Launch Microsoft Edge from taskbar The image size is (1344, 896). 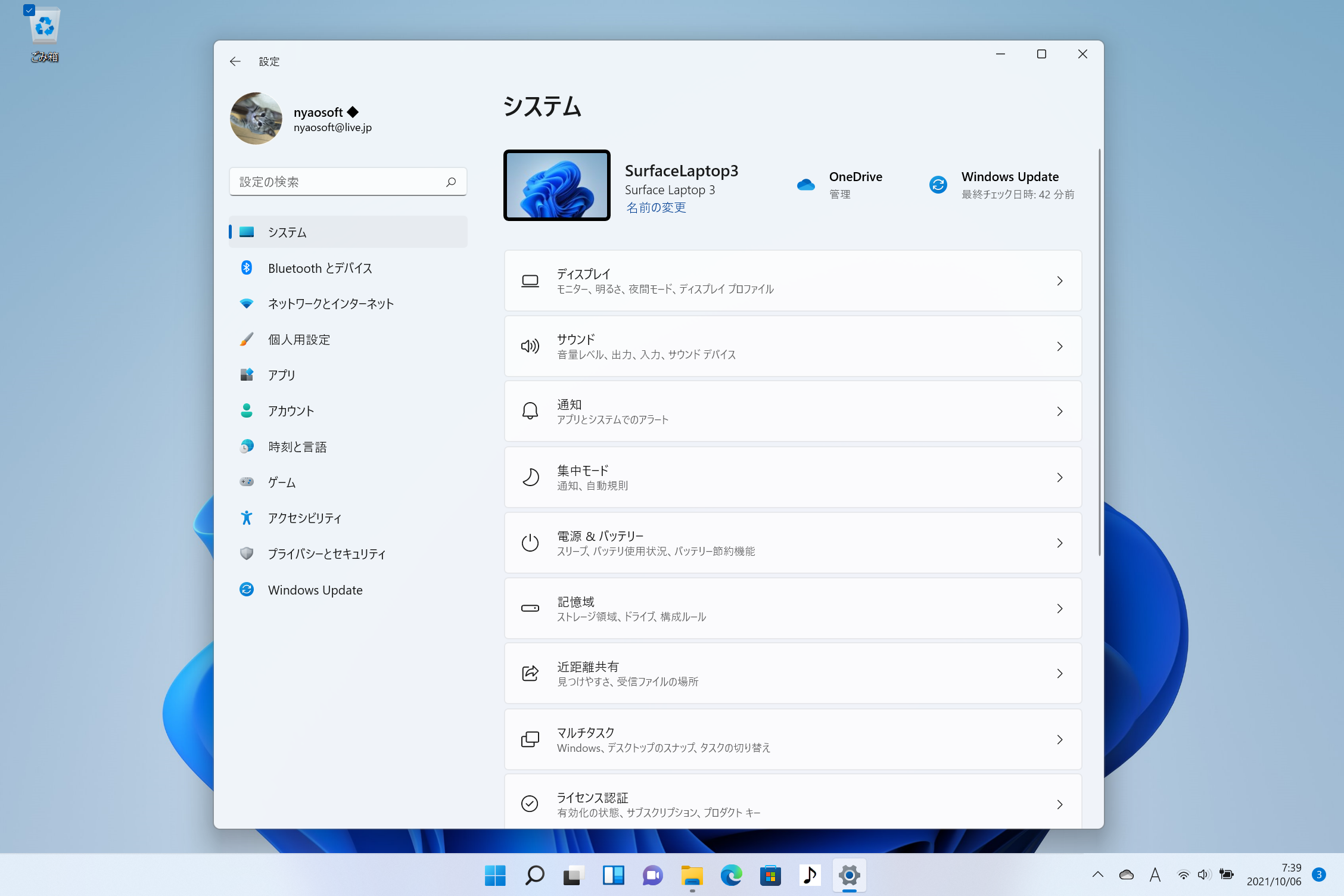coord(731,875)
